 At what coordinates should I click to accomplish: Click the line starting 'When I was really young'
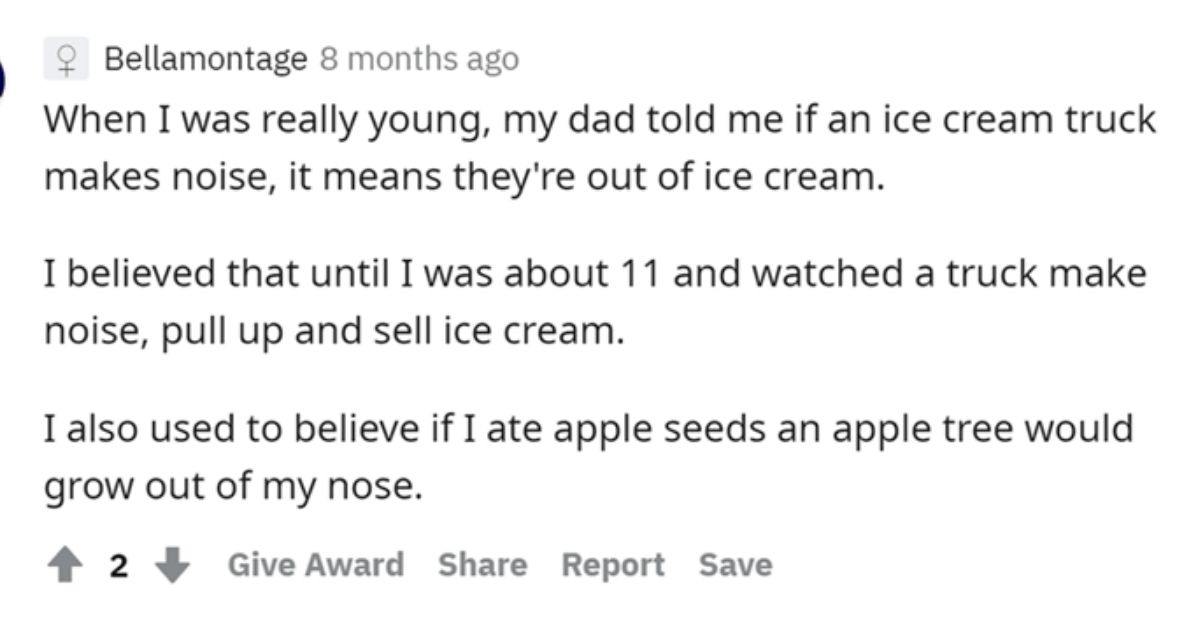pyautogui.click(x=598, y=122)
